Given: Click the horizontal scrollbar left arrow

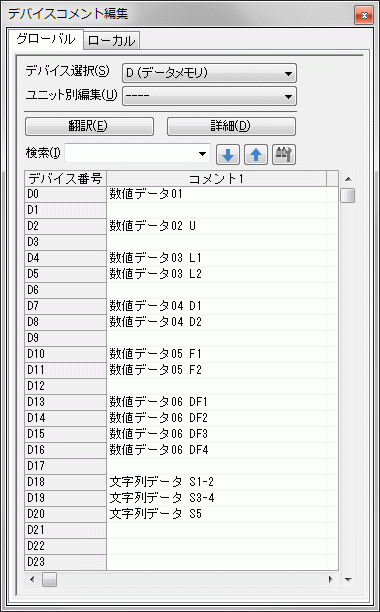Looking at the screenshot, I should click(32, 579).
